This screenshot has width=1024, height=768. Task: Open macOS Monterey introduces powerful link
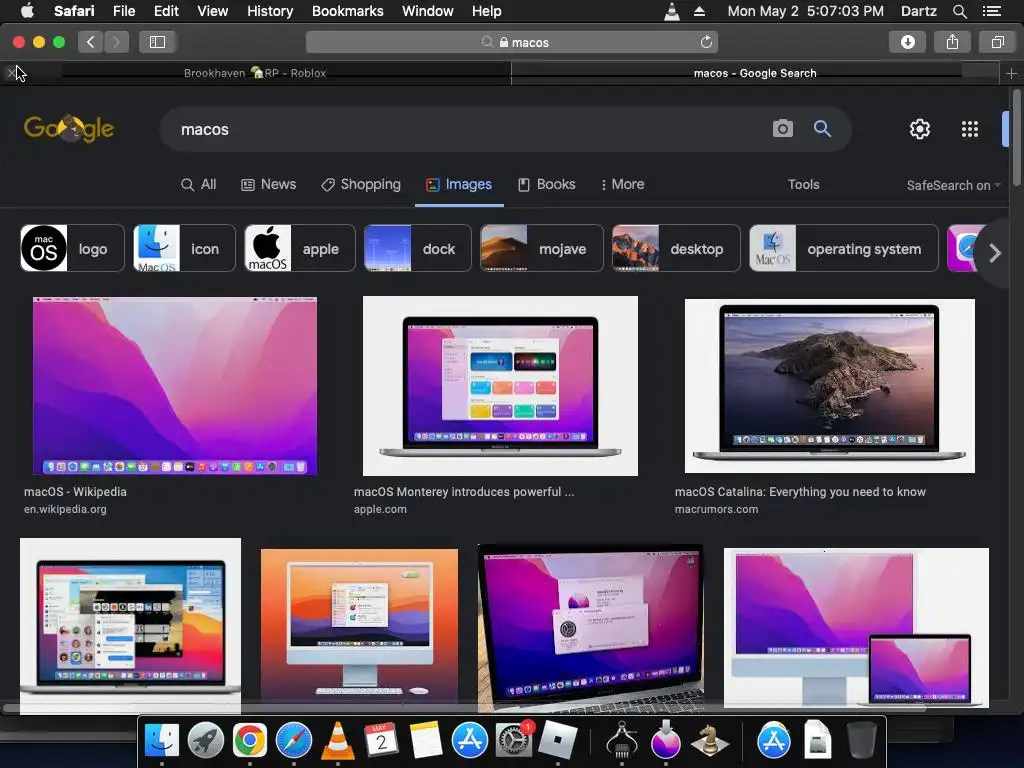click(x=464, y=492)
